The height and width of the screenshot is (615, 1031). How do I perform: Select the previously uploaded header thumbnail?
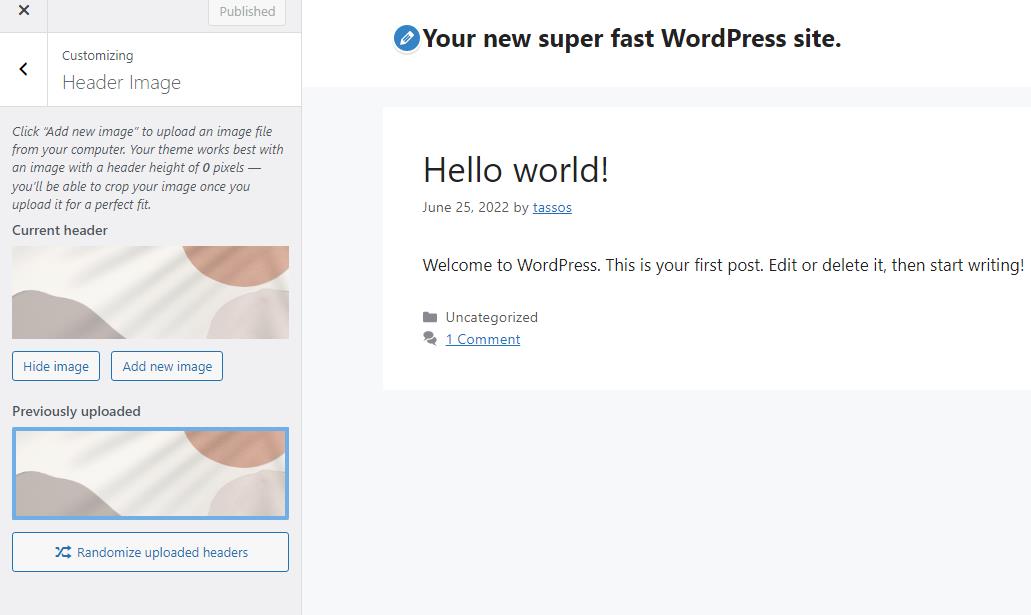click(x=150, y=474)
